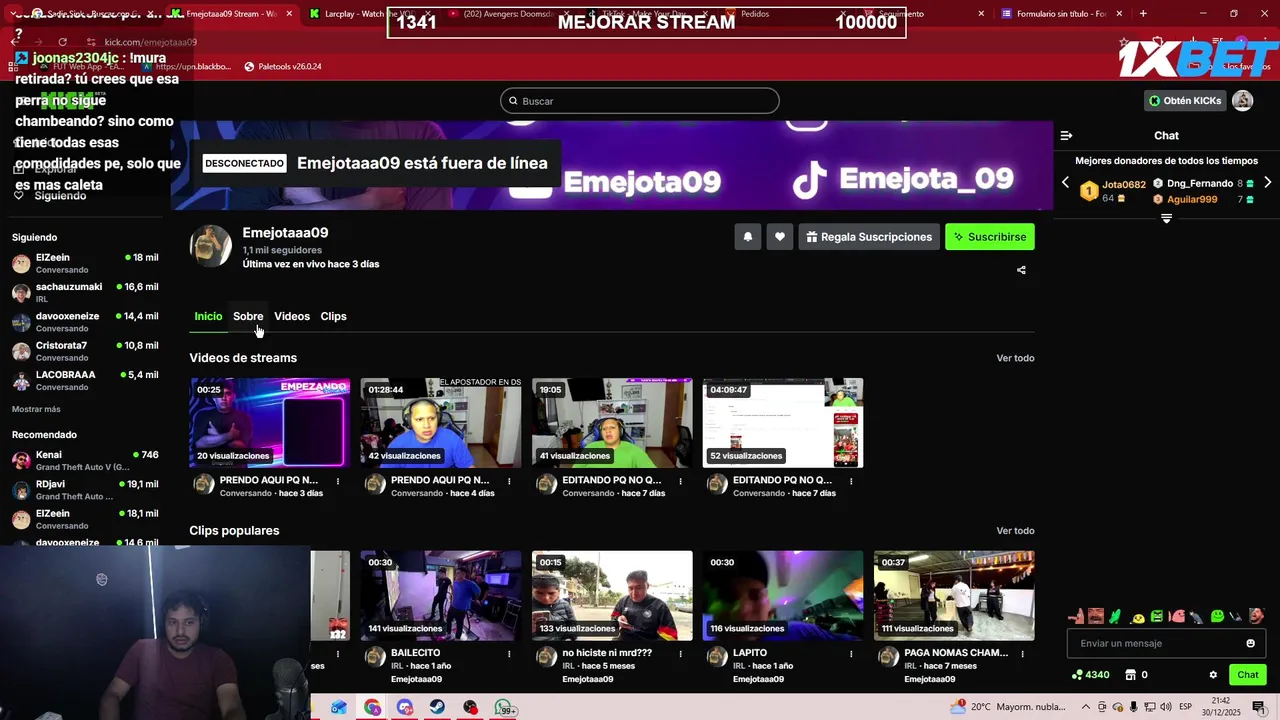Open the 00:25 EMPEZANDO stream thumbnail

pos(270,423)
